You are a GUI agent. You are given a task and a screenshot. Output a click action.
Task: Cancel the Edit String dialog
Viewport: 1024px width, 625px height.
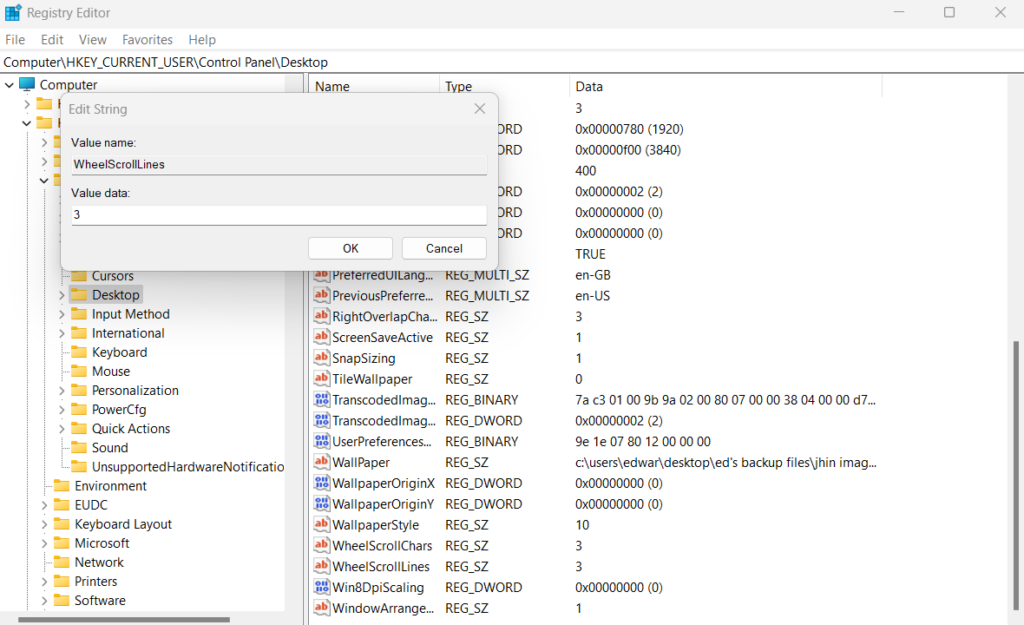coord(444,248)
